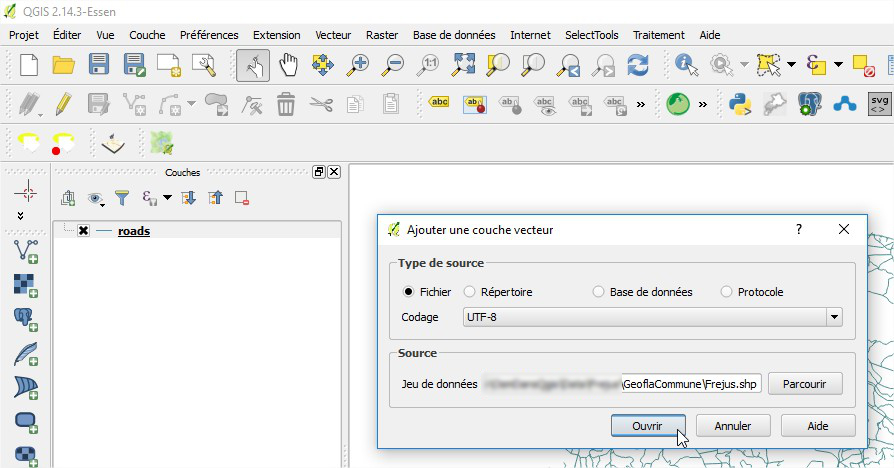
Task: Select the roads layer name
Action: point(134,231)
